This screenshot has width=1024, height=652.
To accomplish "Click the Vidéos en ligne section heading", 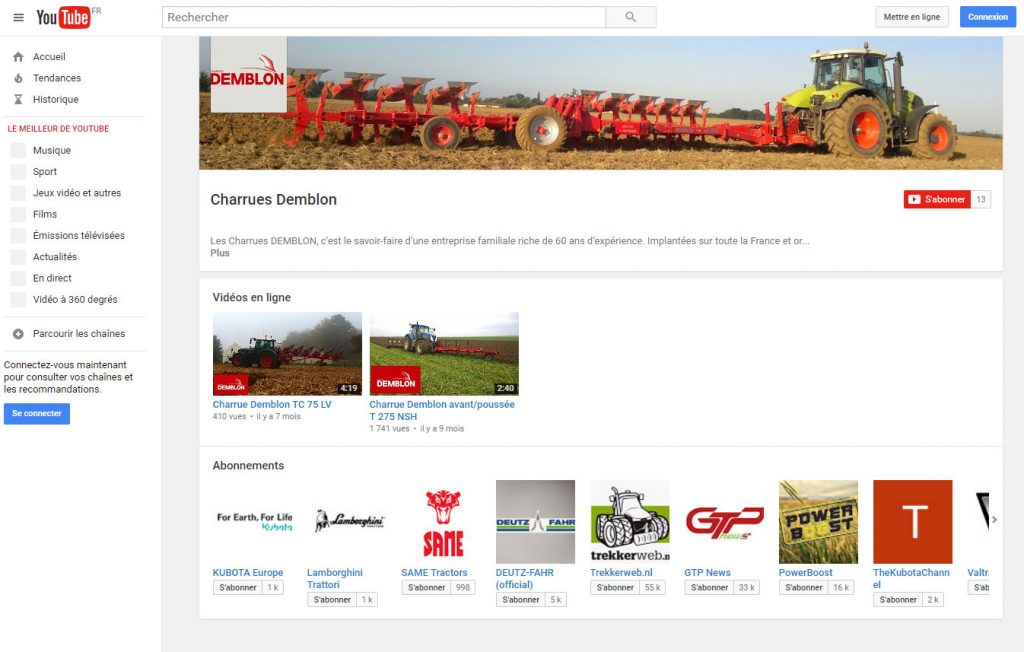I will (x=251, y=297).
